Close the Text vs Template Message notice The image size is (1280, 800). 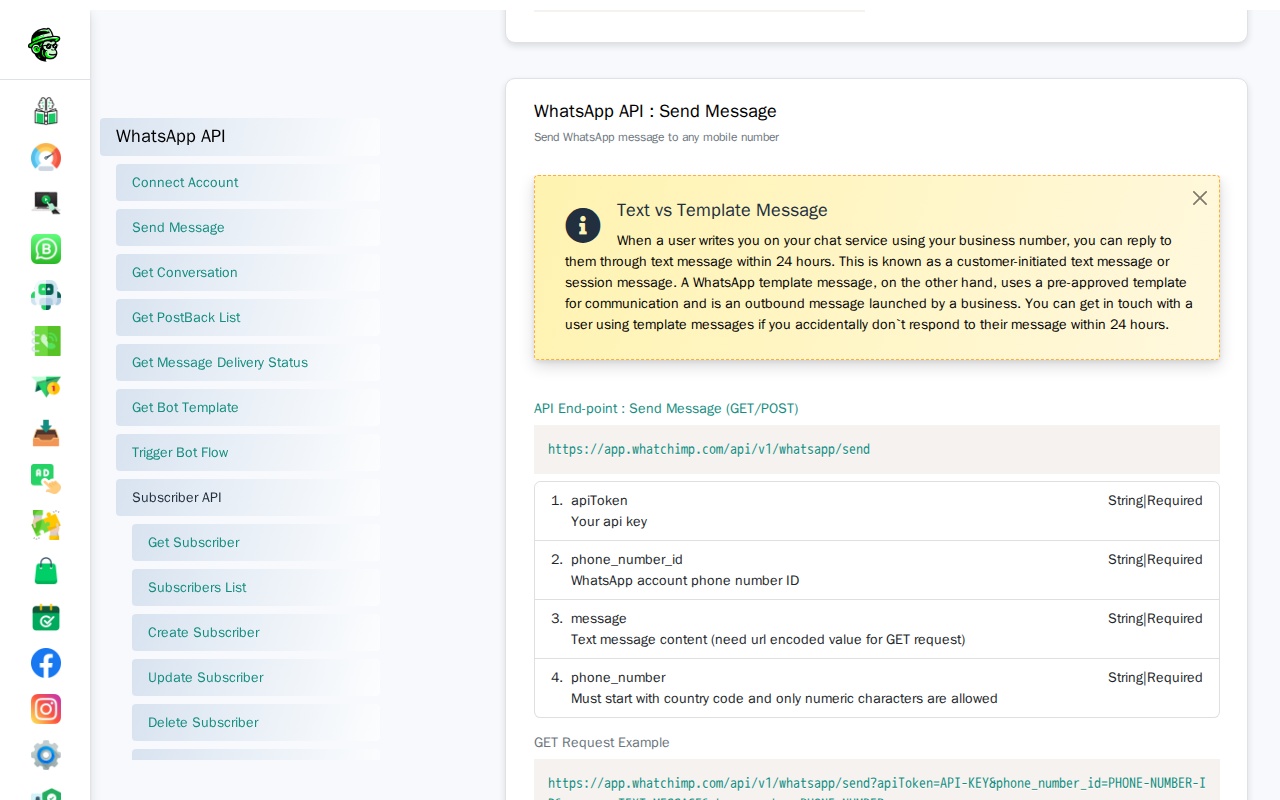point(1200,198)
